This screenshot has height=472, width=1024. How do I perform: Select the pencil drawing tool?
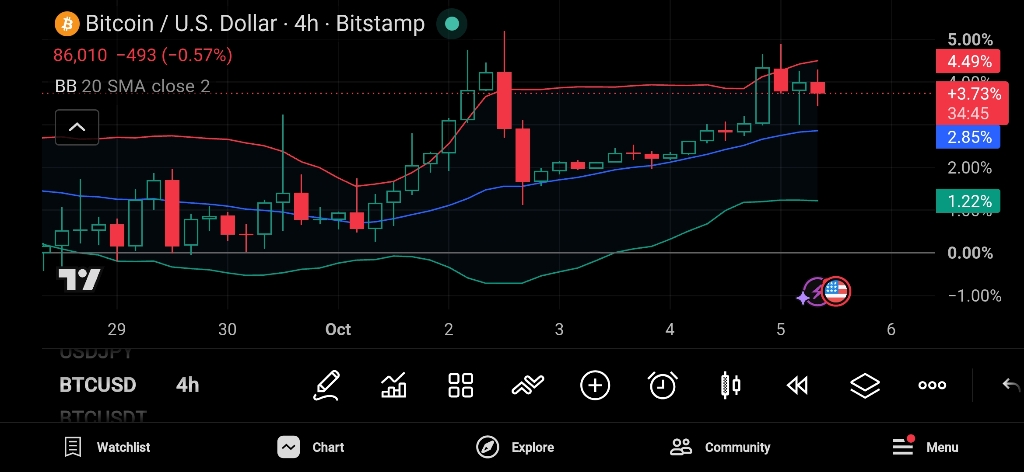pos(327,385)
